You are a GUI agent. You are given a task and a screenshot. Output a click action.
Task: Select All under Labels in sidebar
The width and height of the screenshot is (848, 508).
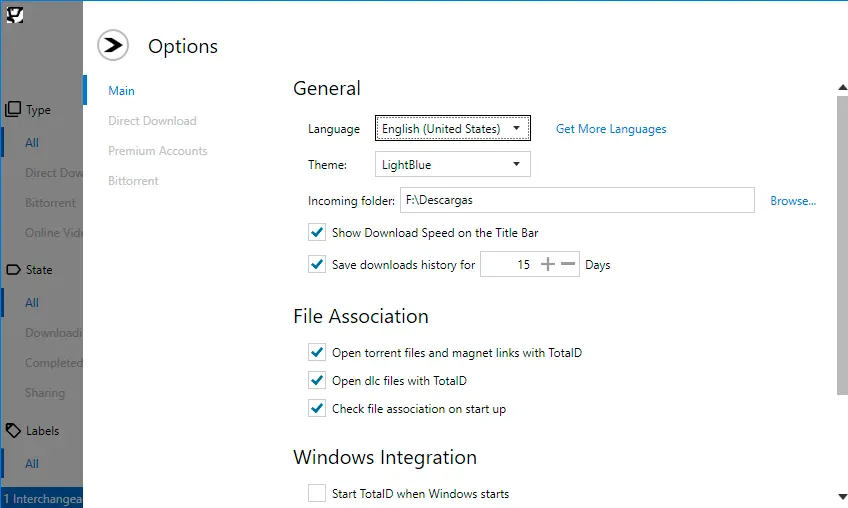tap(32, 464)
